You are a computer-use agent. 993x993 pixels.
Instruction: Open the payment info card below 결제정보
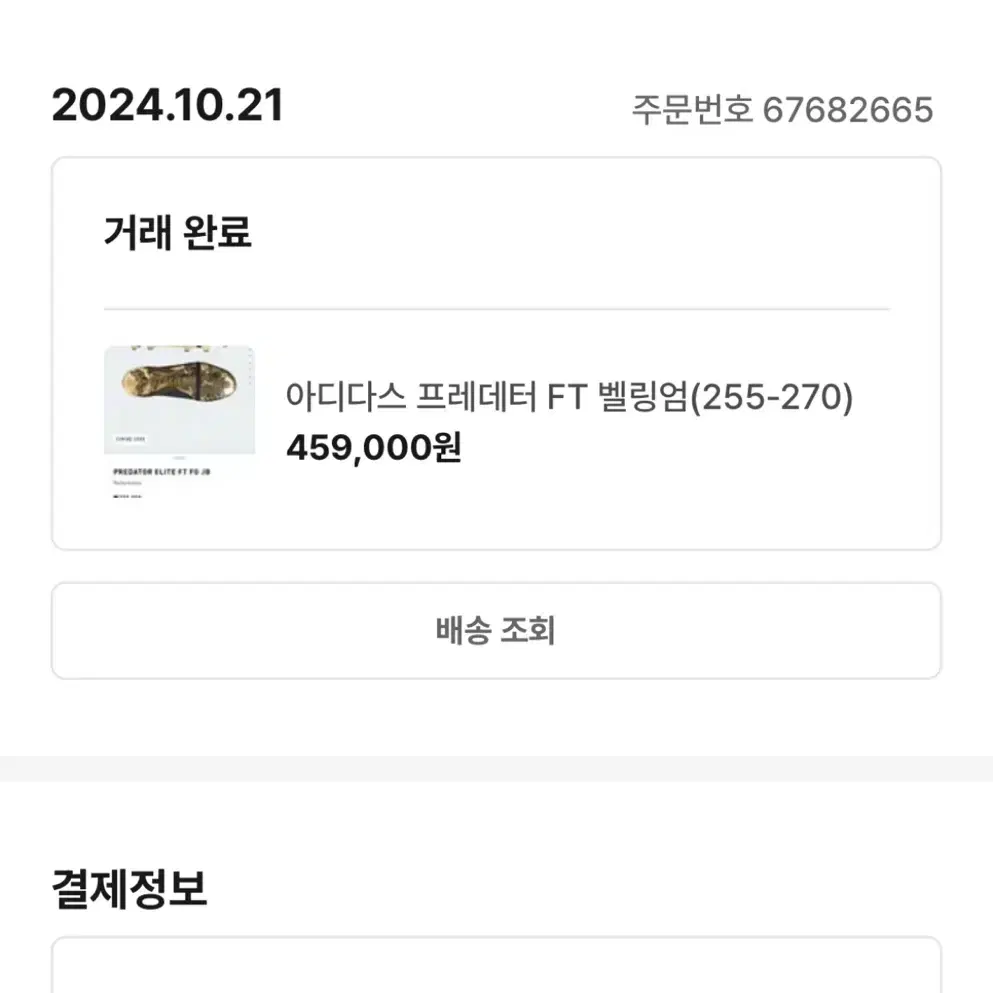[x=496, y=965]
